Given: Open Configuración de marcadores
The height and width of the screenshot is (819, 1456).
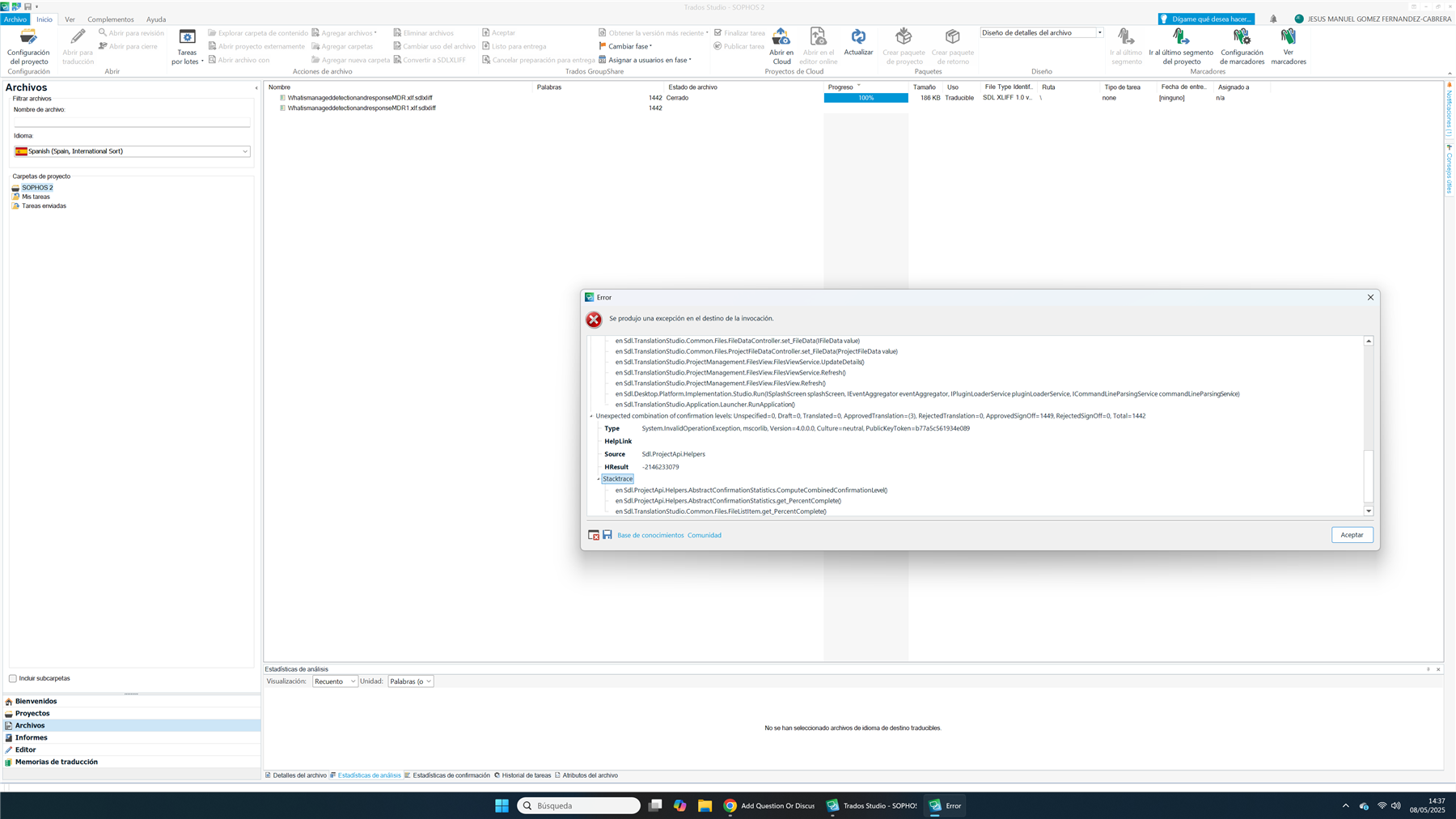Looking at the screenshot, I should pyautogui.click(x=1242, y=46).
